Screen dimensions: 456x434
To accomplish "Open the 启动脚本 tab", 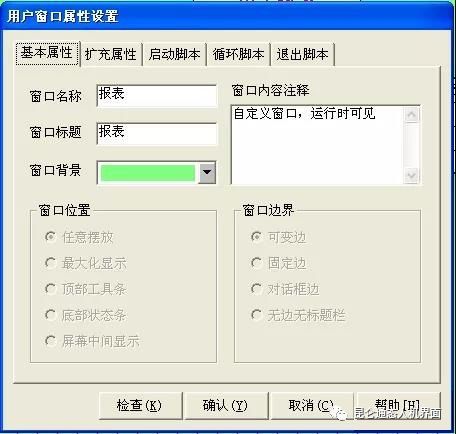I will pos(174,54).
